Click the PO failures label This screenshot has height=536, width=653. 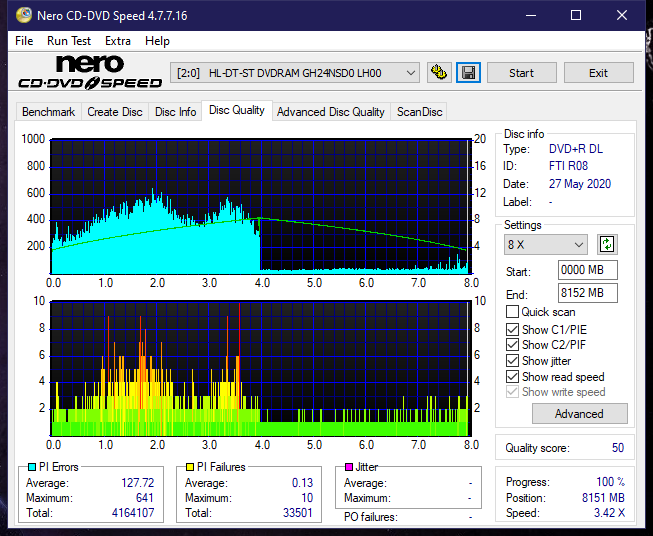[x=371, y=517]
